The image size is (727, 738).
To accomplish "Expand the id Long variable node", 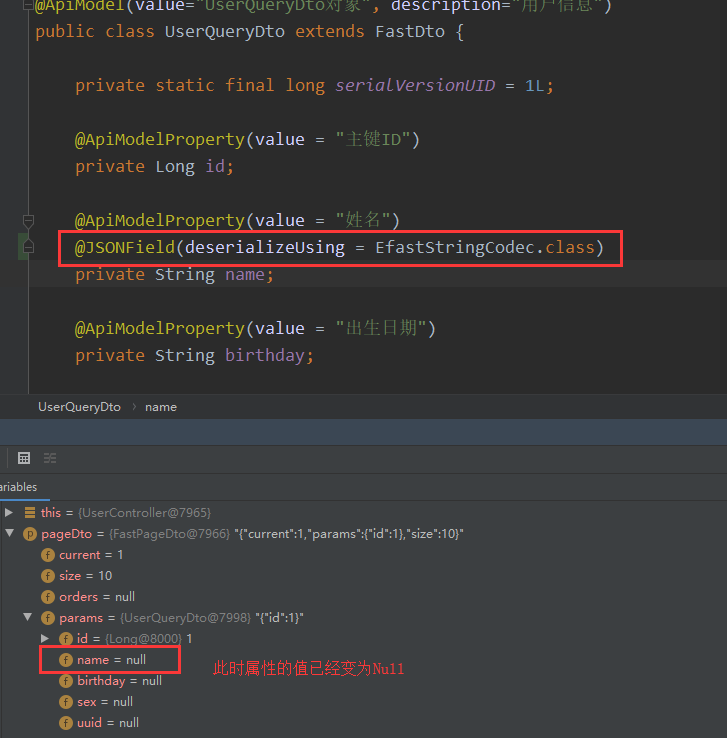I will click(x=45, y=638).
